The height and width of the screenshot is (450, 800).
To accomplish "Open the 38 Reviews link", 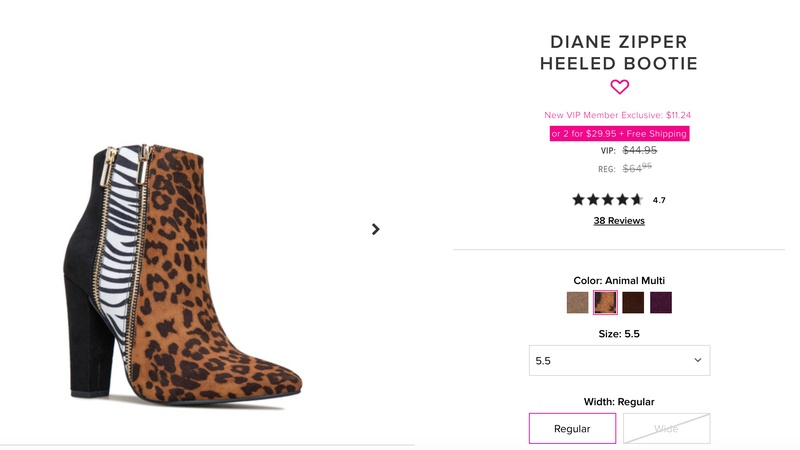I will click(619, 221).
